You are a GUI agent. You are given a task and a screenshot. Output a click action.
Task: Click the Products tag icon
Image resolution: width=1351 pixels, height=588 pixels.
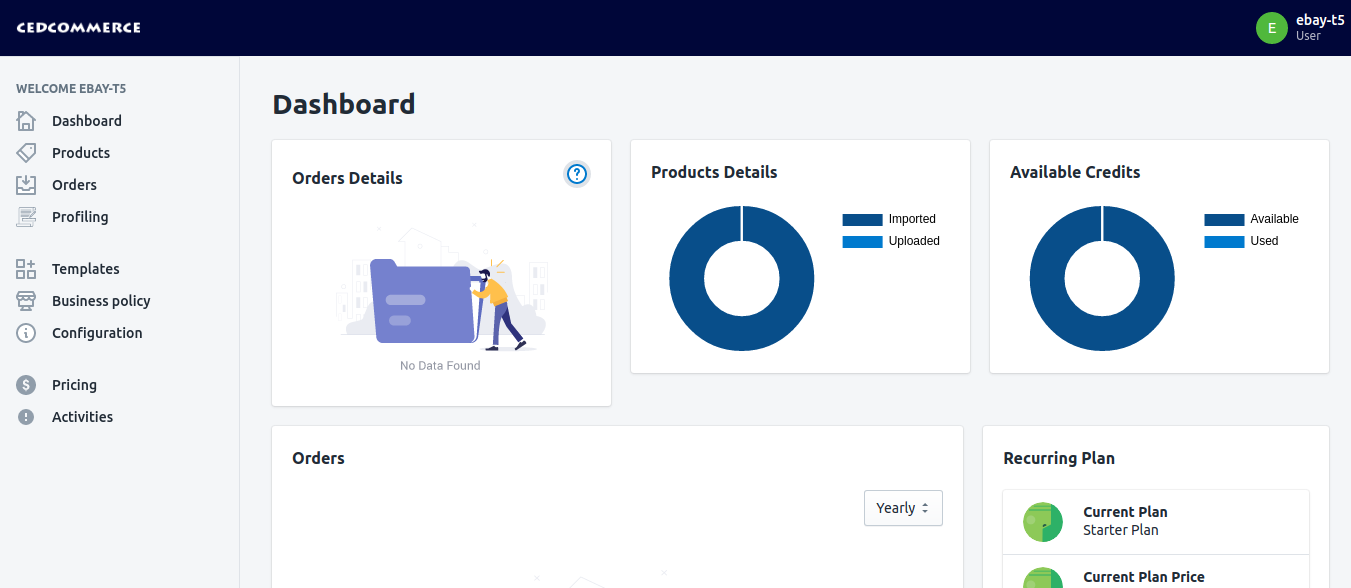point(27,153)
